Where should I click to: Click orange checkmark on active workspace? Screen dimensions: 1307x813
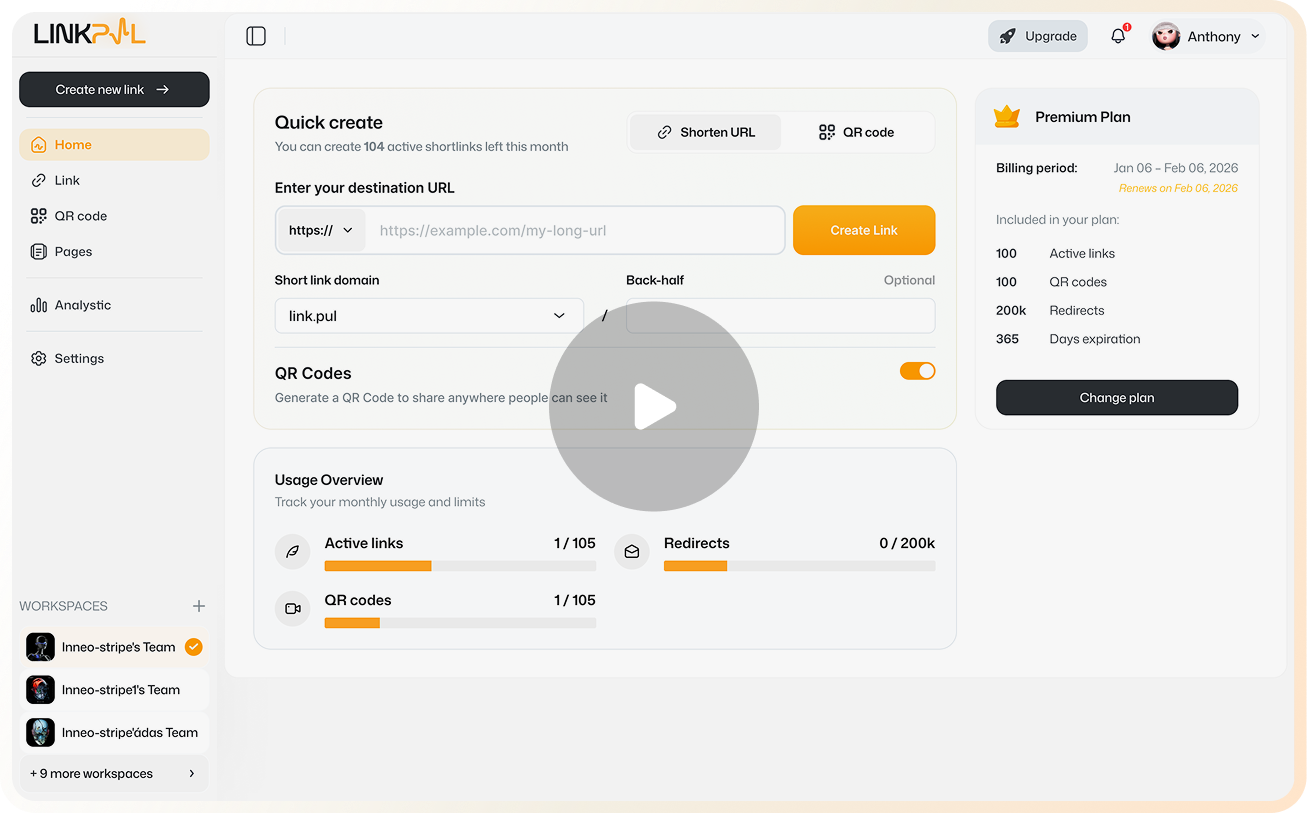(194, 647)
